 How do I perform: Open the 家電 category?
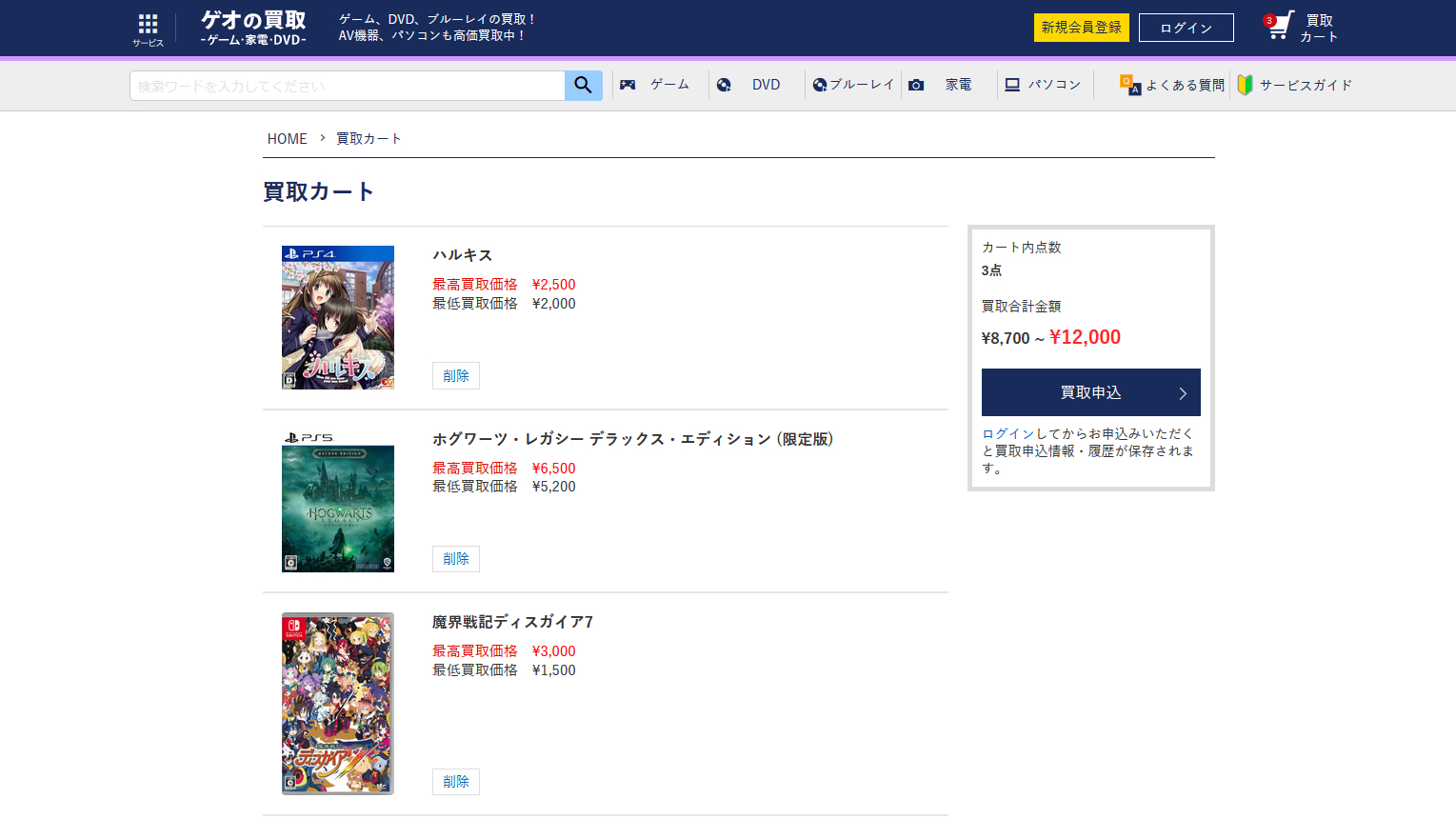click(x=958, y=85)
